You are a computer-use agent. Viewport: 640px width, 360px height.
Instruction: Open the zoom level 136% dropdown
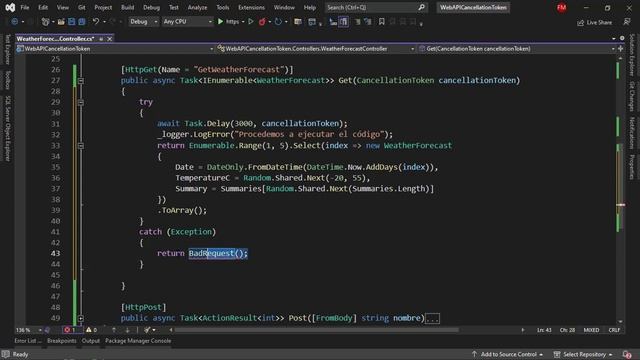(29, 330)
